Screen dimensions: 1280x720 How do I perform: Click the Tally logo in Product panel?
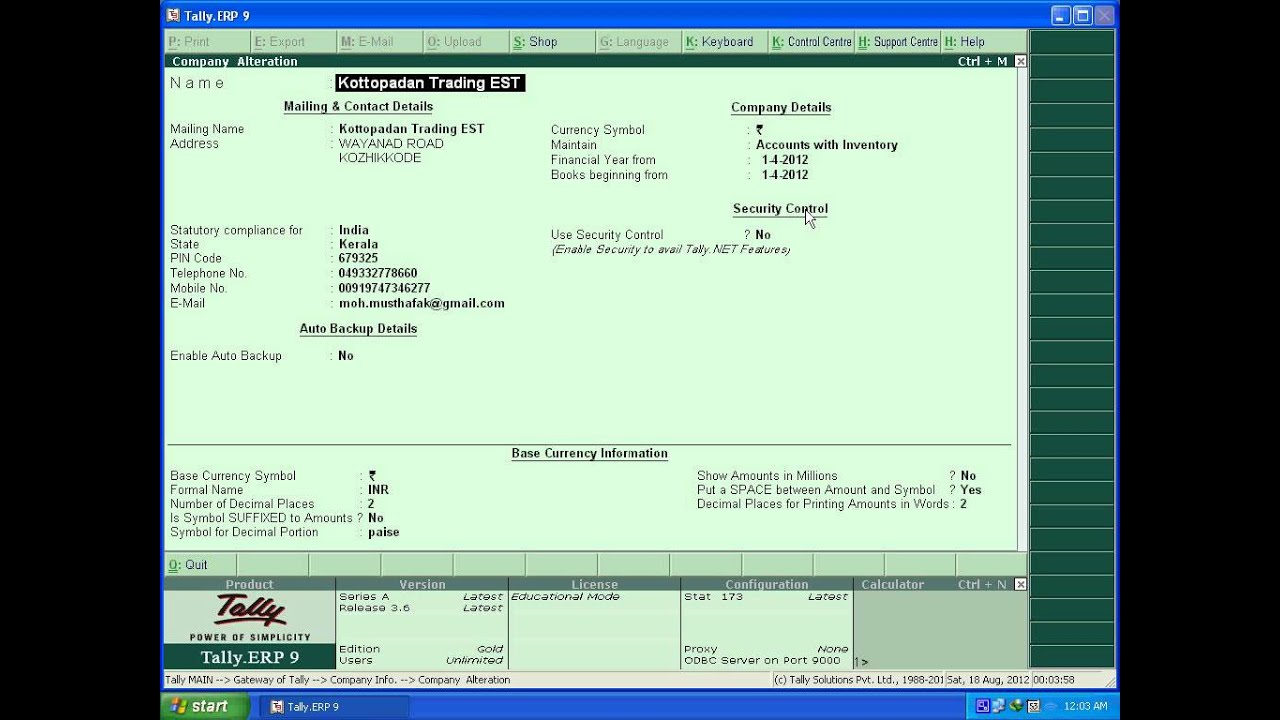point(249,610)
